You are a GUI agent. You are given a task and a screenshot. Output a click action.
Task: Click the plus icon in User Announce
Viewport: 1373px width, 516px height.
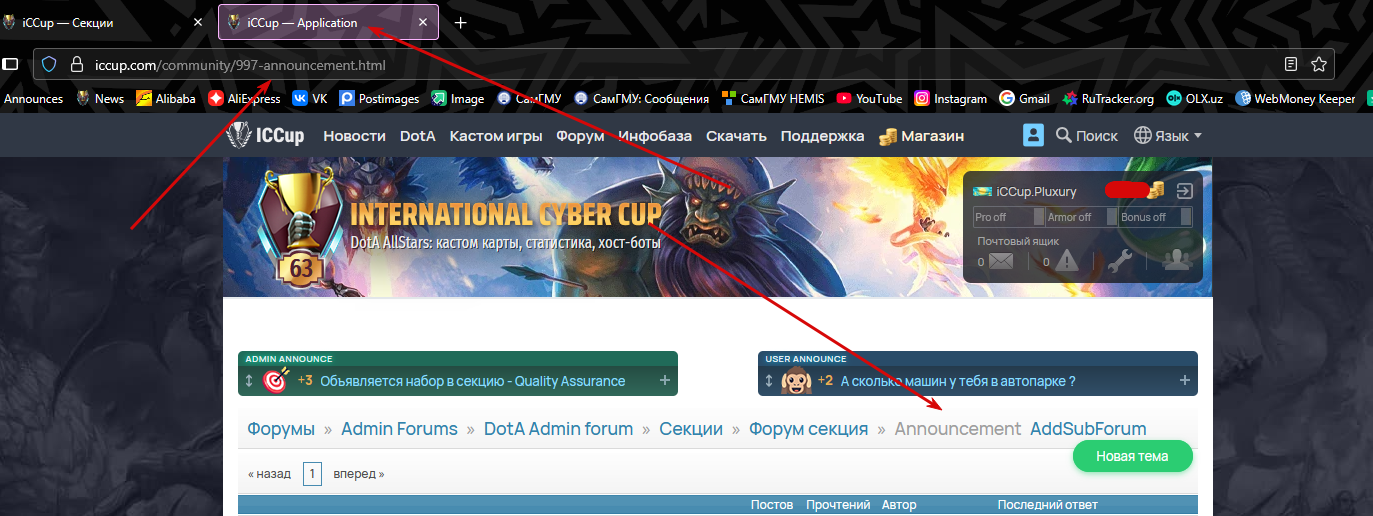pos(1185,381)
